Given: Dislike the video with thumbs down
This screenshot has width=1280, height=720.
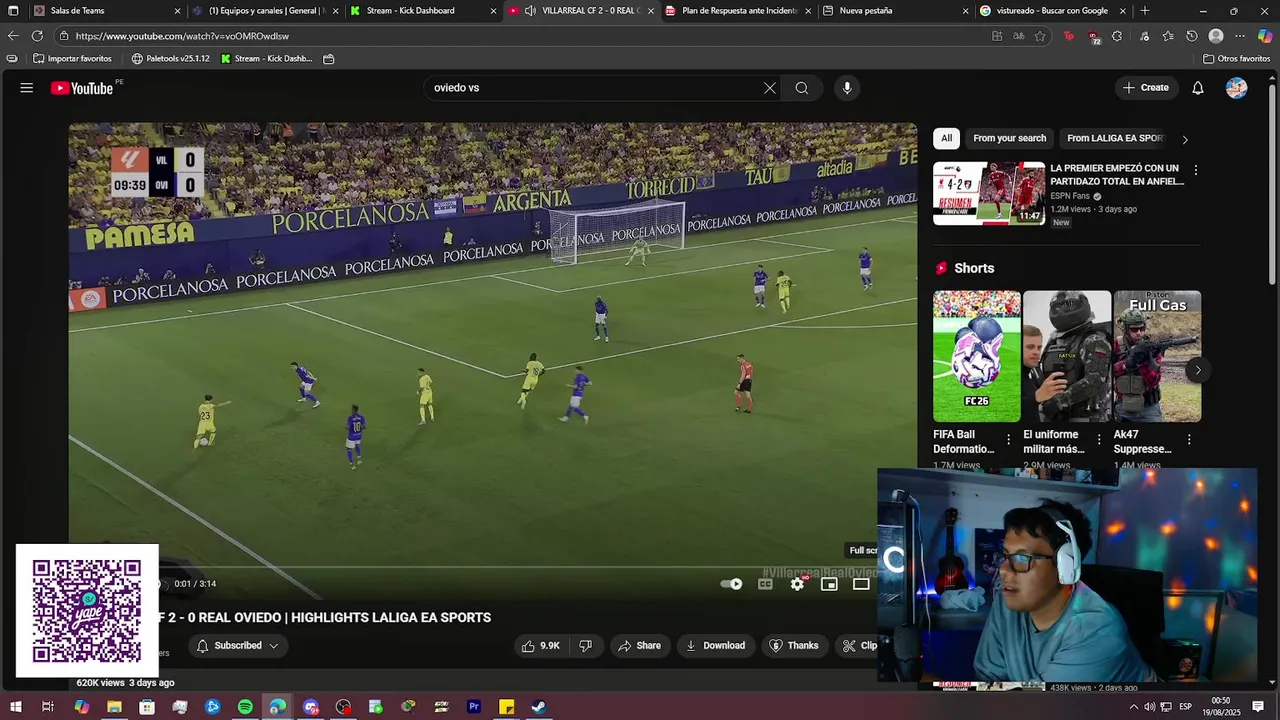Looking at the screenshot, I should click(x=586, y=646).
